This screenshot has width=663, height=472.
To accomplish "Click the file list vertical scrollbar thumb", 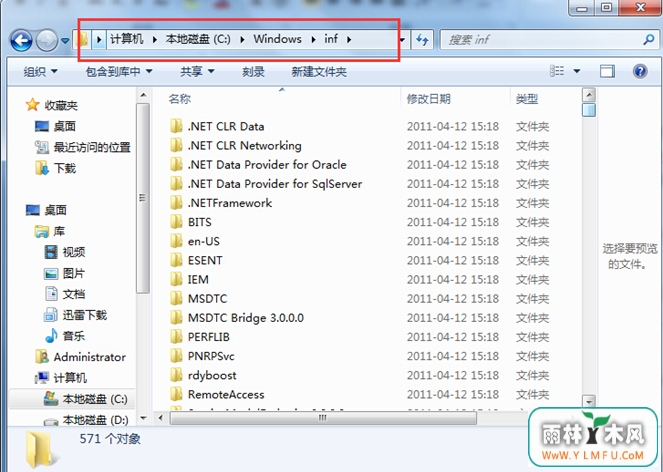I will pyautogui.click(x=589, y=110).
